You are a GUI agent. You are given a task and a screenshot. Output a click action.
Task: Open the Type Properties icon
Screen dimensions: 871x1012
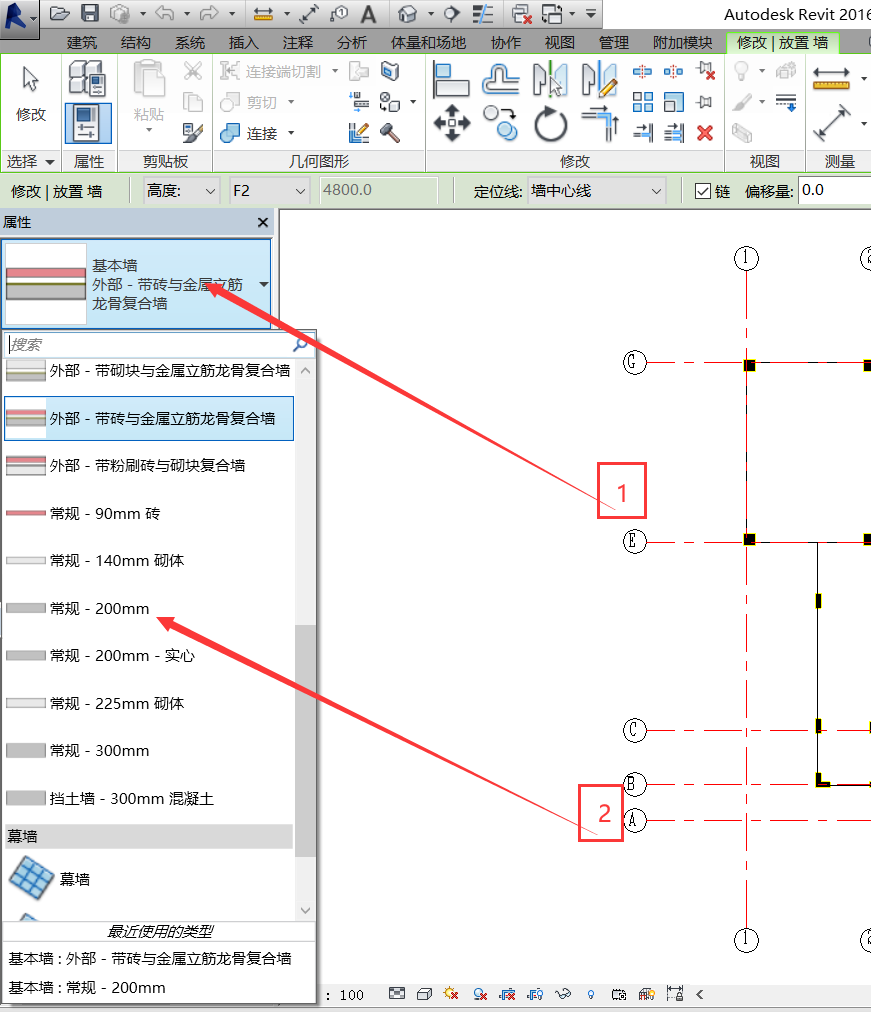tap(88, 80)
